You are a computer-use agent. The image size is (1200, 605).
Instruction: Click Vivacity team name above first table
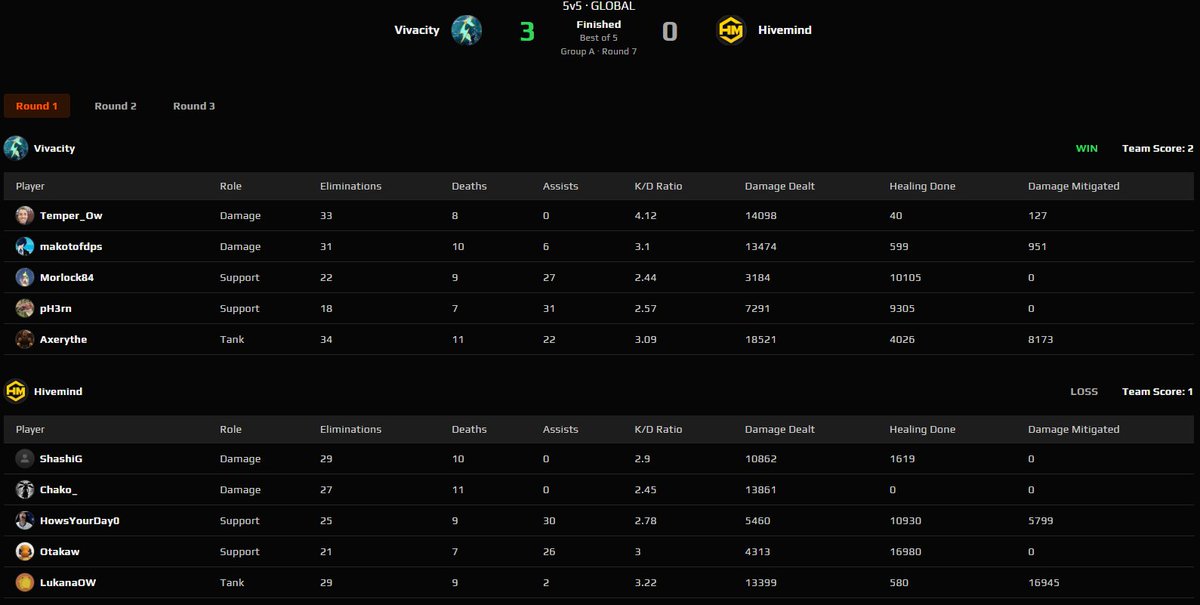point(54,148)
